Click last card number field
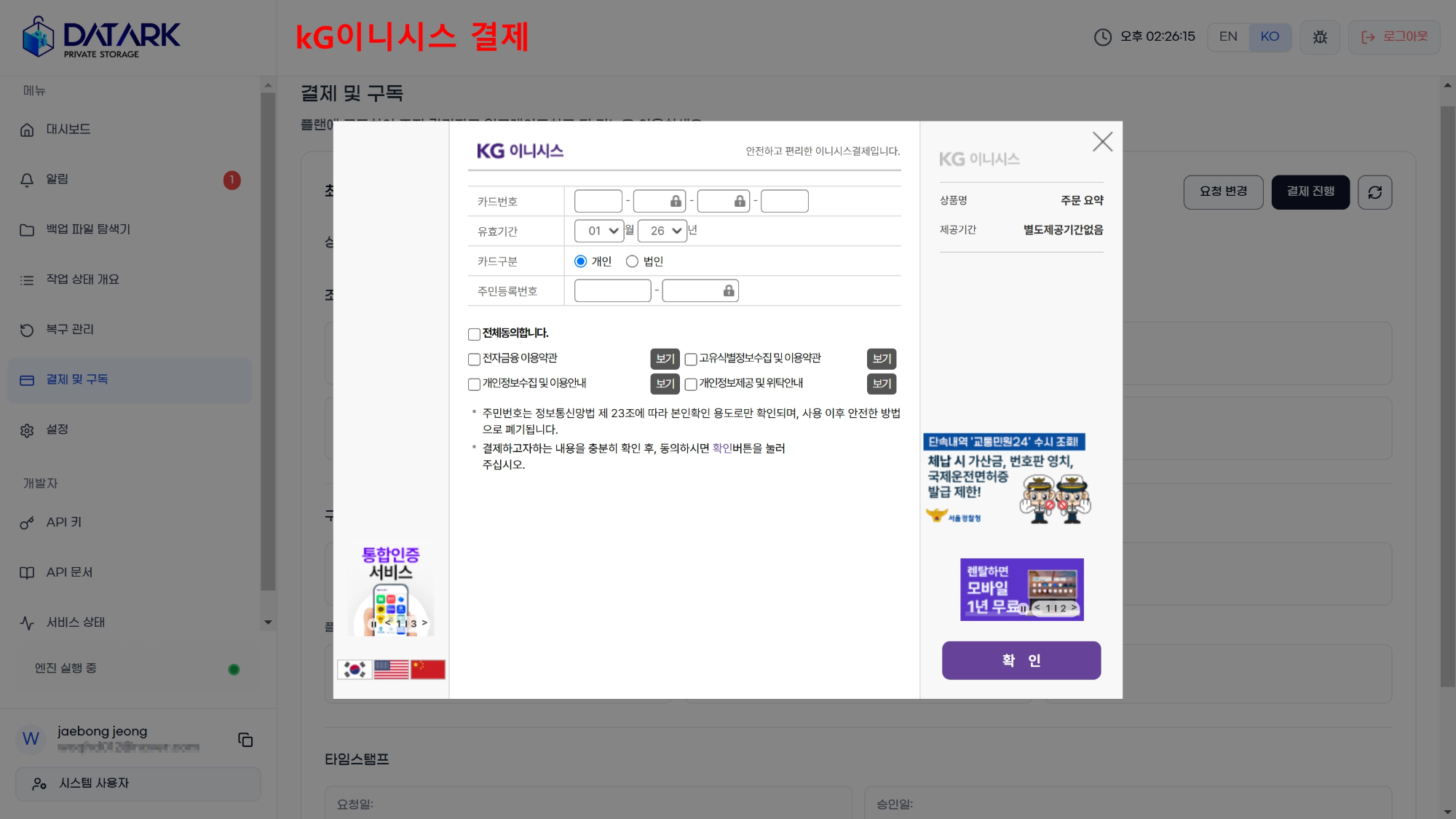This screenshot has width=1456, height=819. point(785,201)
